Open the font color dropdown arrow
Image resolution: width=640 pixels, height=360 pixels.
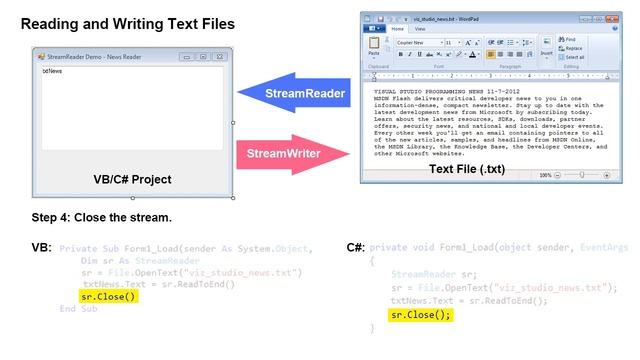coord(479,54)
